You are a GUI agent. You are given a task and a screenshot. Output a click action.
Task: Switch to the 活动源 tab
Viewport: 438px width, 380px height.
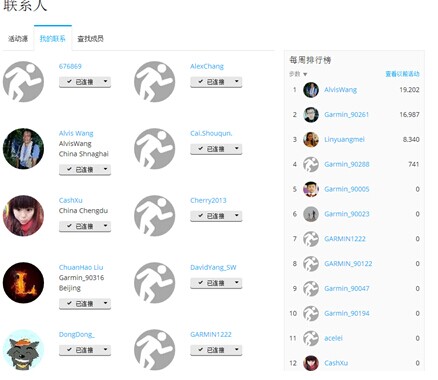pyautogui.click(x=18, y=39)
